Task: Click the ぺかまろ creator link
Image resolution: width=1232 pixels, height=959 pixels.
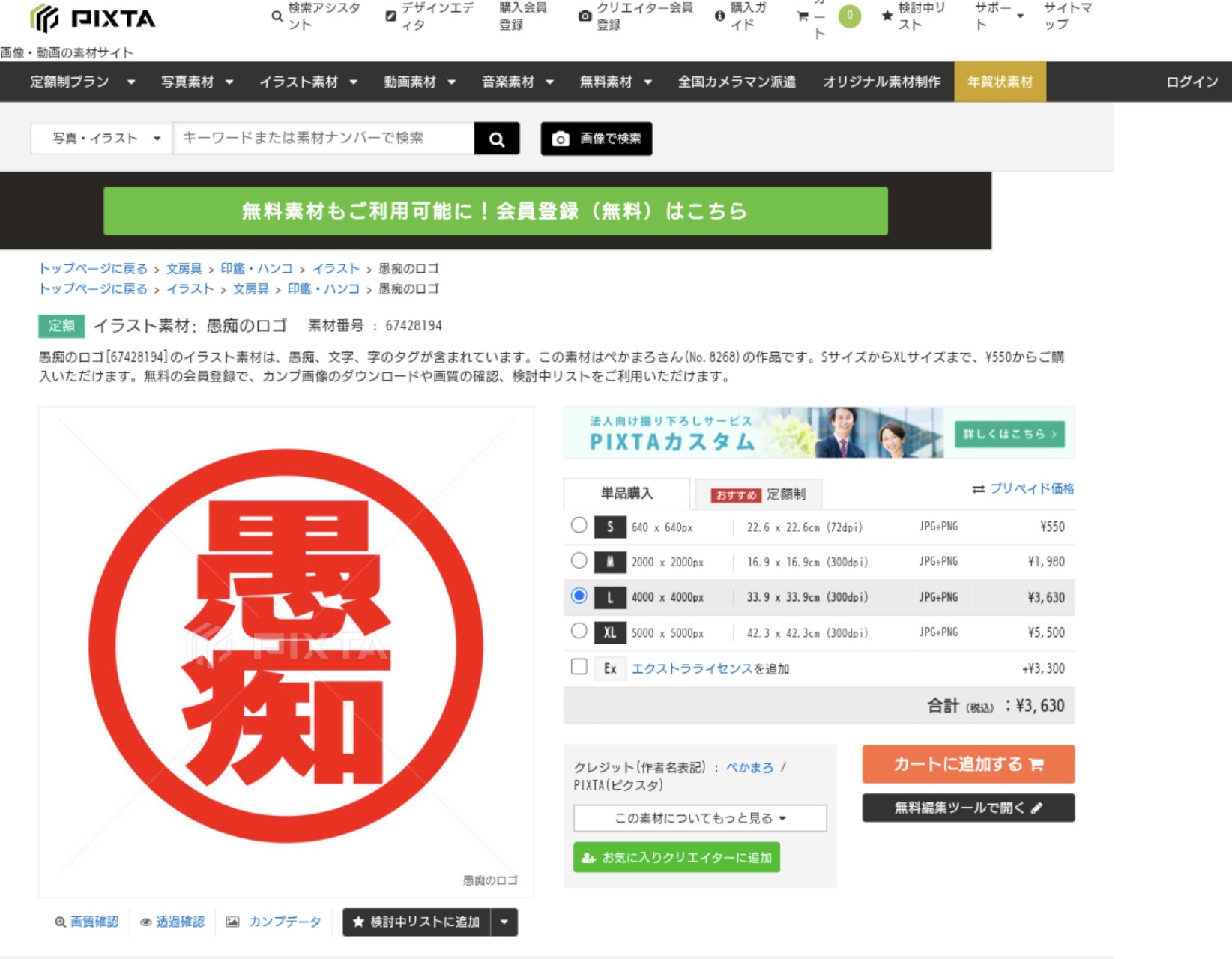Action: [749, 767]
